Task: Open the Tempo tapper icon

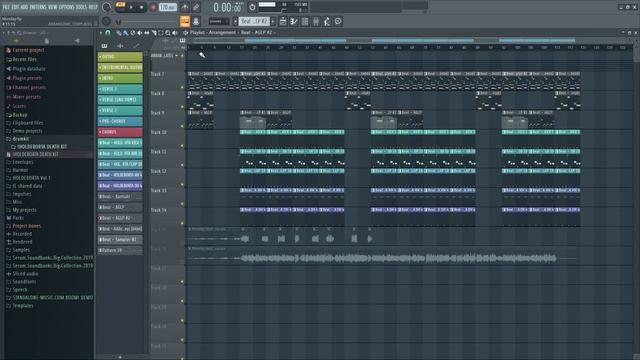Action: click(338, 21)
